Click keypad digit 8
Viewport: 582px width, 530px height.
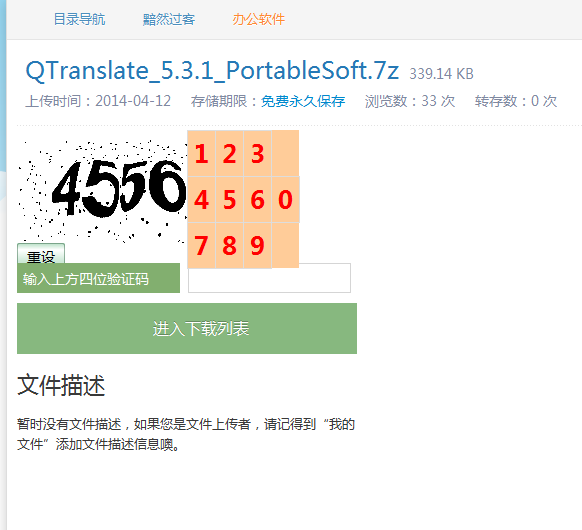[229, 245]
